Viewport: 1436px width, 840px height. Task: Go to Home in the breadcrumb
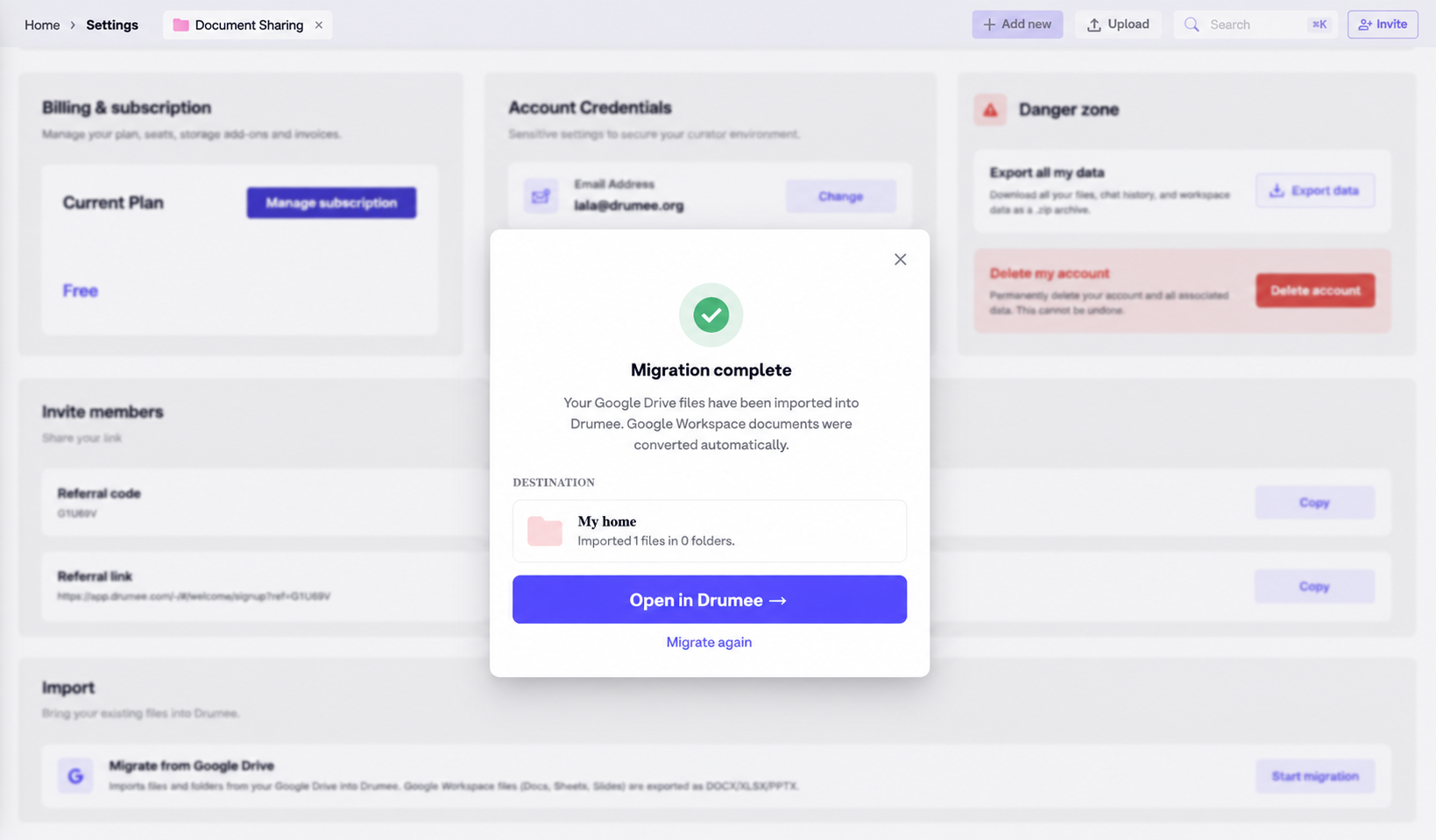(42, 25)
